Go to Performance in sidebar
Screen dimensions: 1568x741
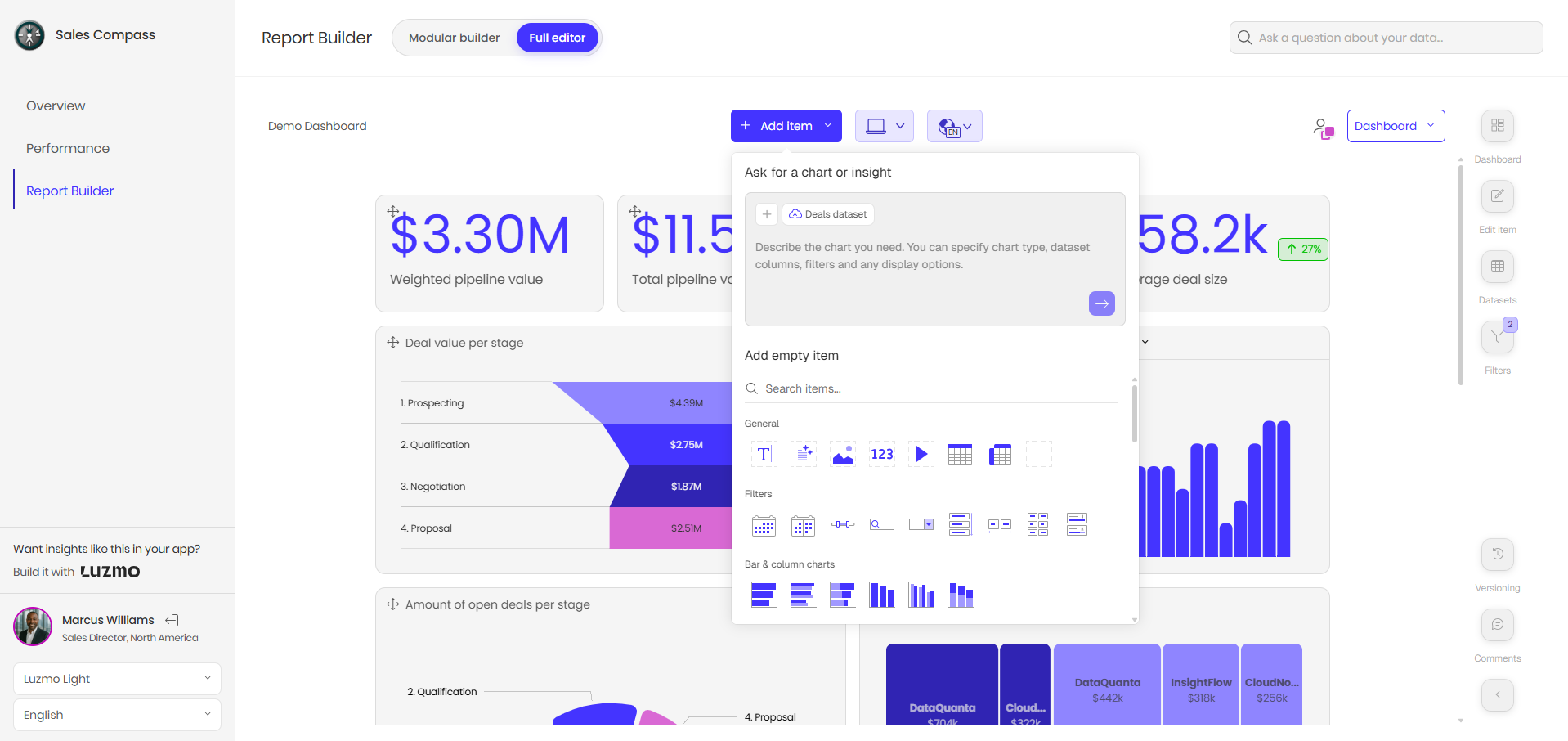click(68, 148)
